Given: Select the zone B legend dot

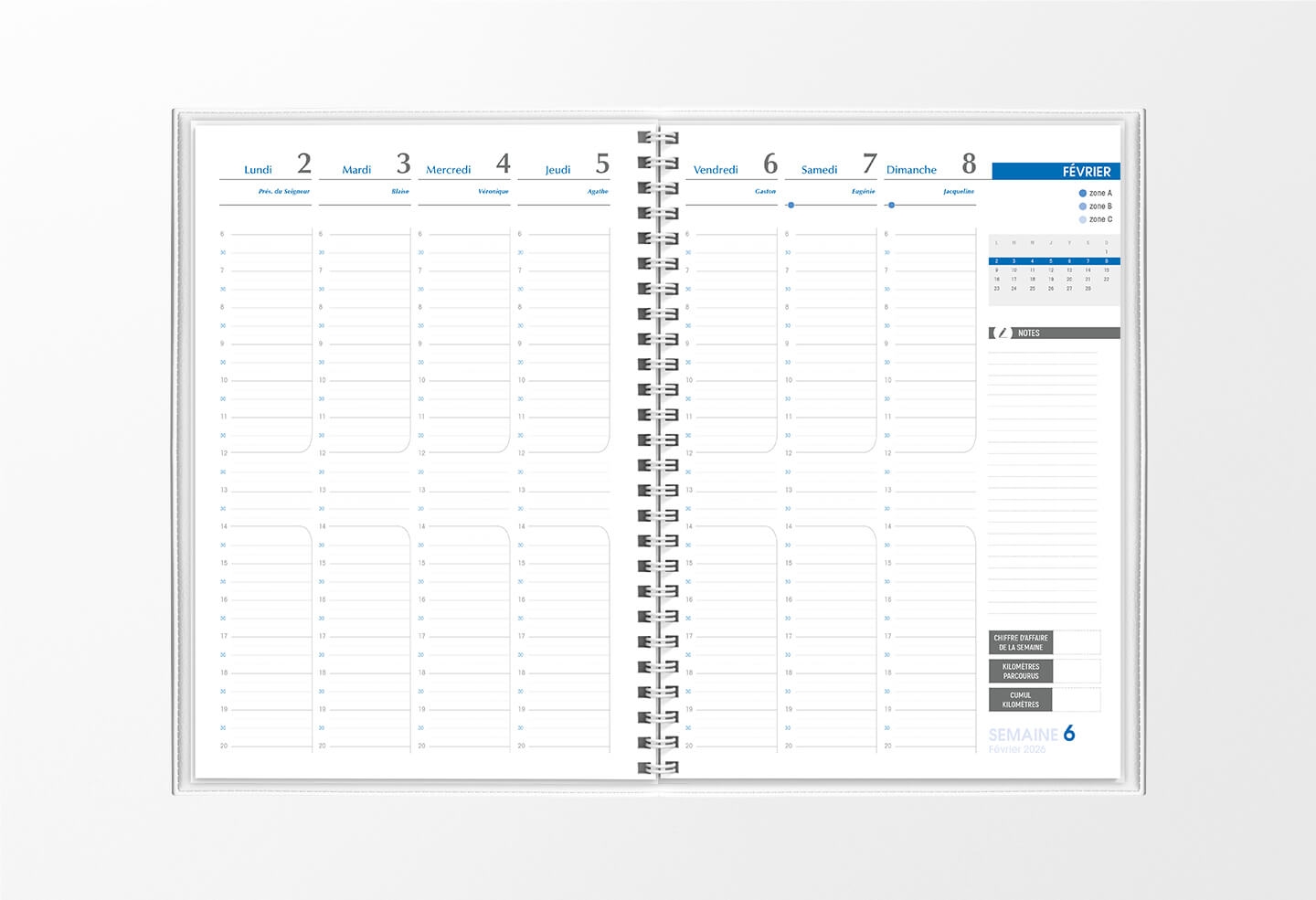Looking at the screenshot, I should 1083,206.
